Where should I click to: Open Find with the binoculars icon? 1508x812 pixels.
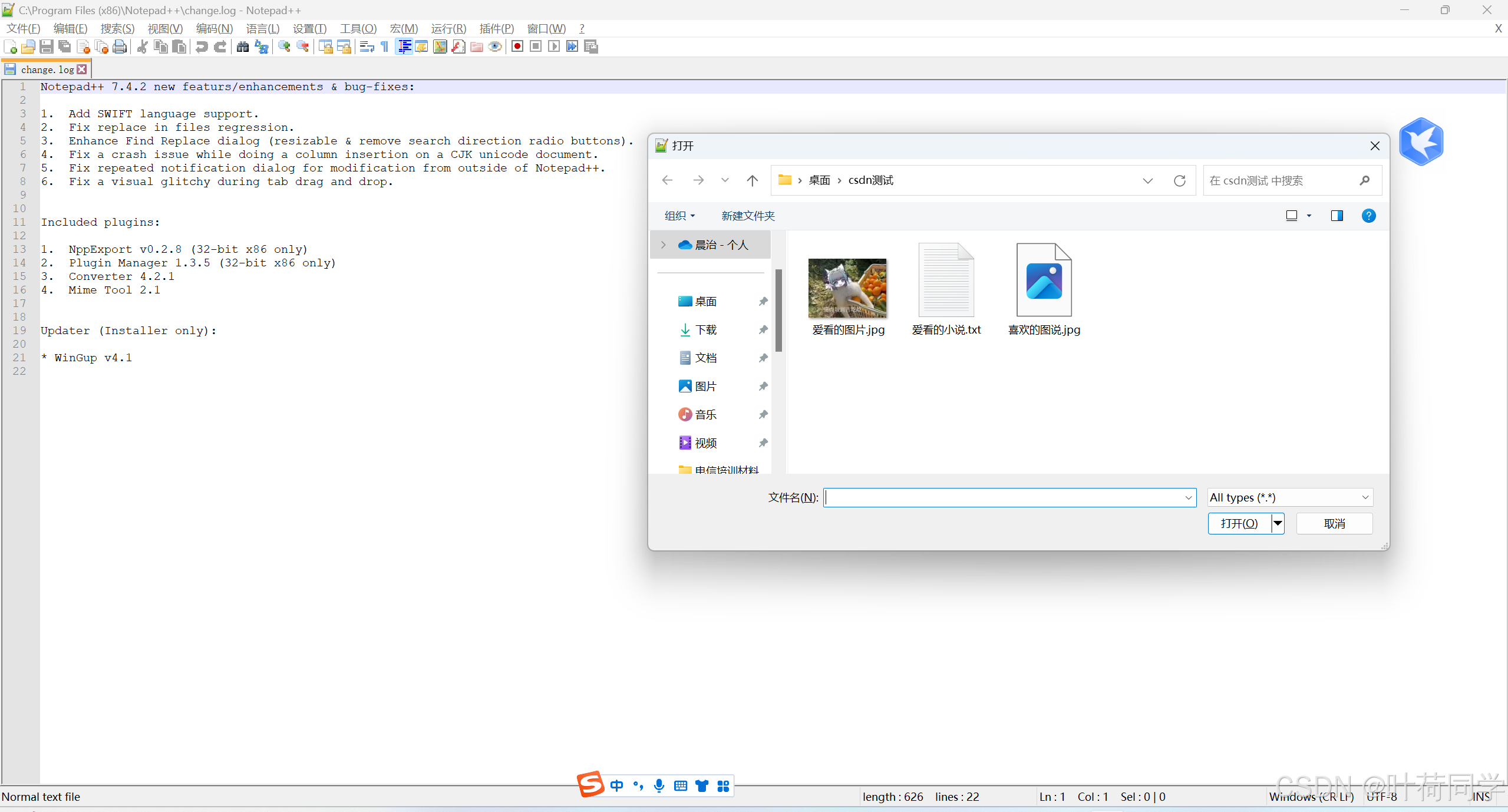(242, 47)
